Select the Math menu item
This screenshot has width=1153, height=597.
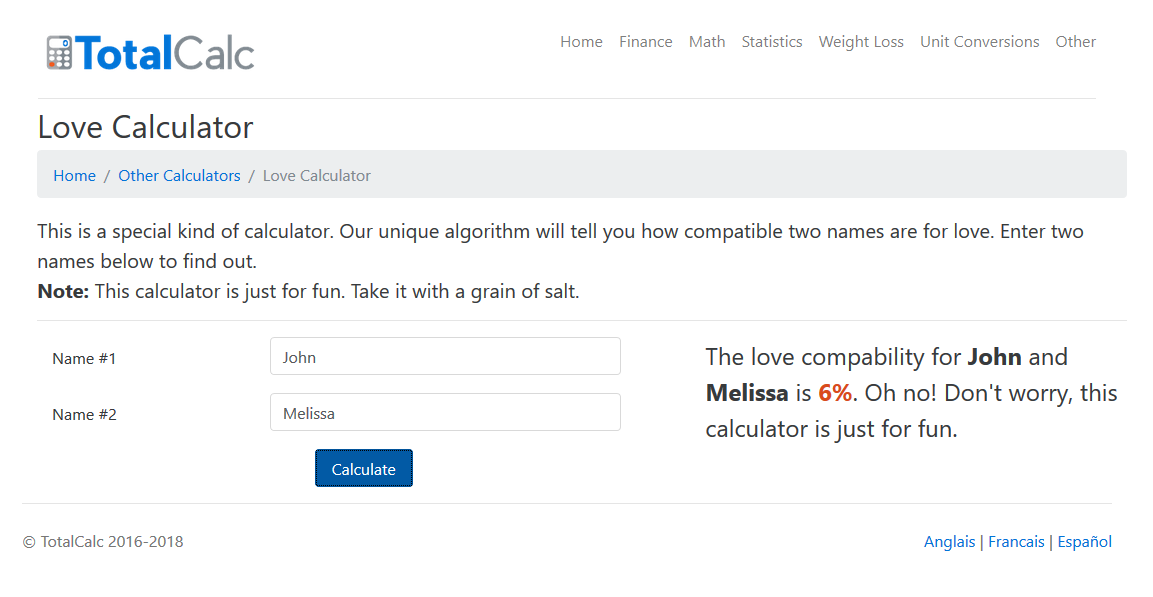point(707,41)
